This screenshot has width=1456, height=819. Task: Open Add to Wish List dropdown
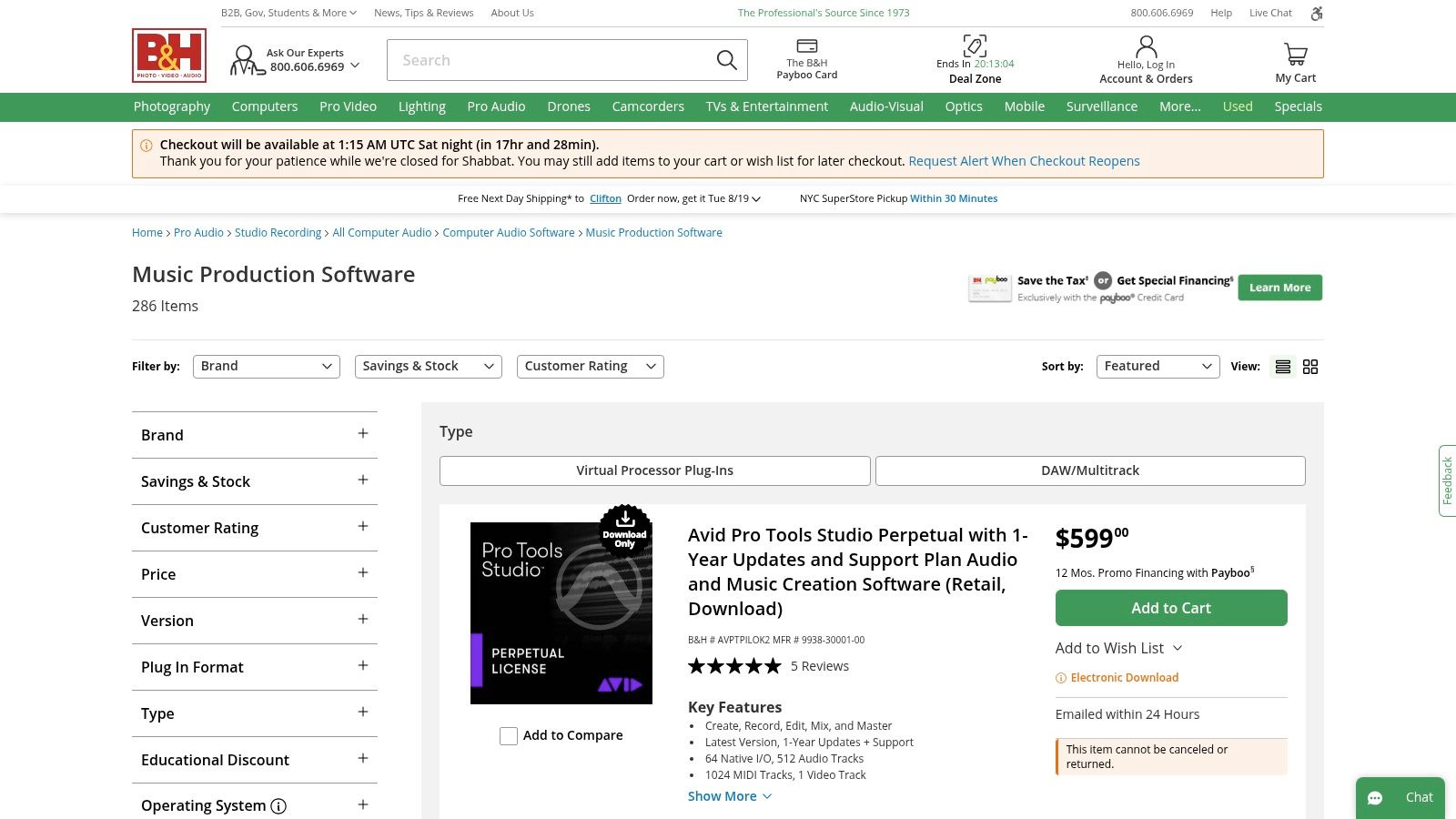pyautogui.click(x=1118, y=649)
